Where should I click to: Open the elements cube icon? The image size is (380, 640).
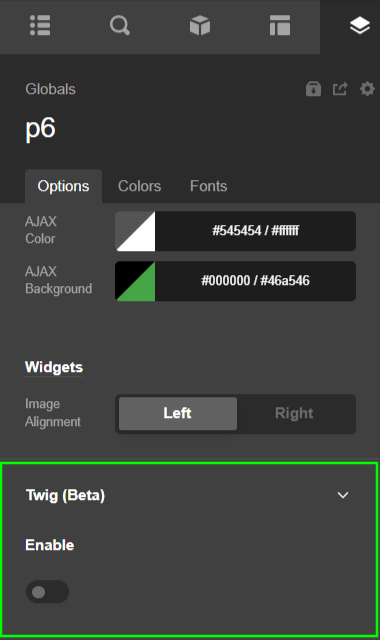point(200,25)
